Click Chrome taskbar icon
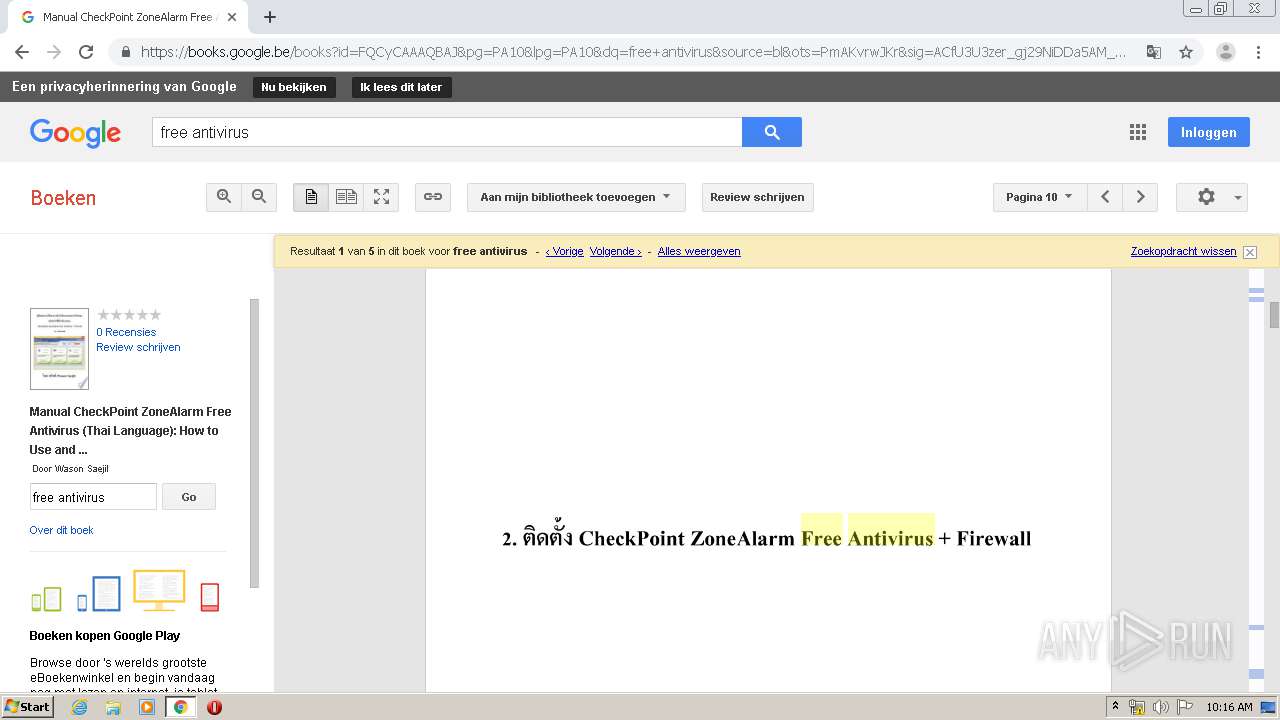This screenshot has width=1280, height=720. (181, 707)
